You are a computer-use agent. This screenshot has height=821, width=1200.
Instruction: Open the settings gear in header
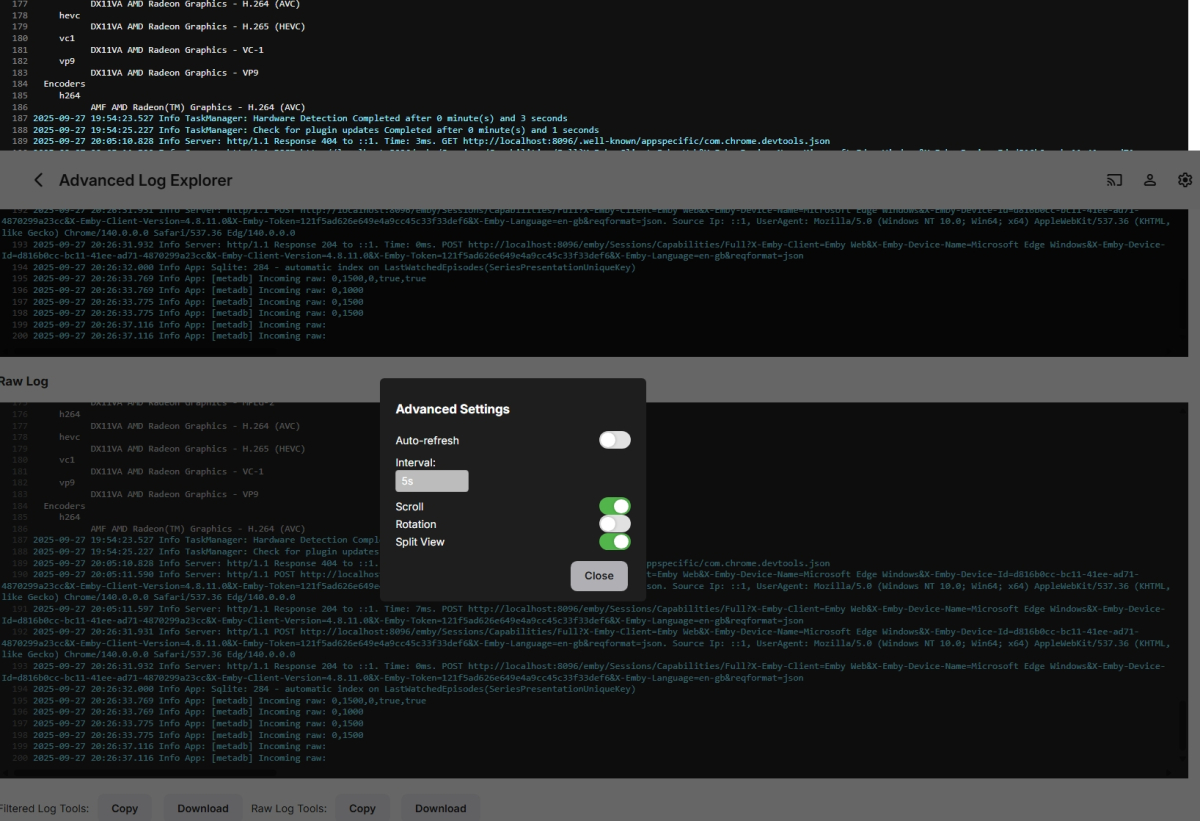pyautogui.click(x=1185, y=180)
